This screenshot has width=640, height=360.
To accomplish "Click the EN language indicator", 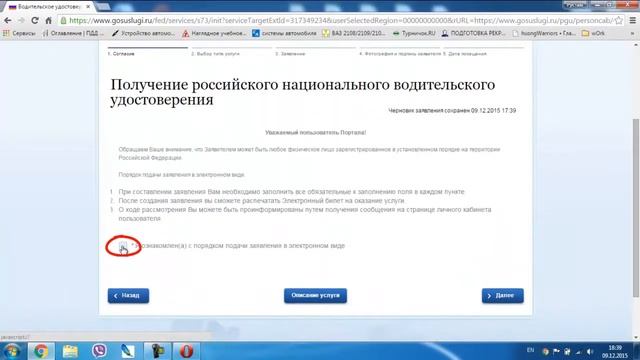I will tap(530, 350).
